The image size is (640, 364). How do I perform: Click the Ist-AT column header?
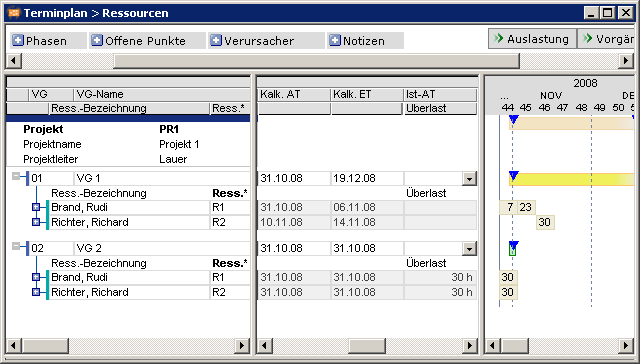440,94
